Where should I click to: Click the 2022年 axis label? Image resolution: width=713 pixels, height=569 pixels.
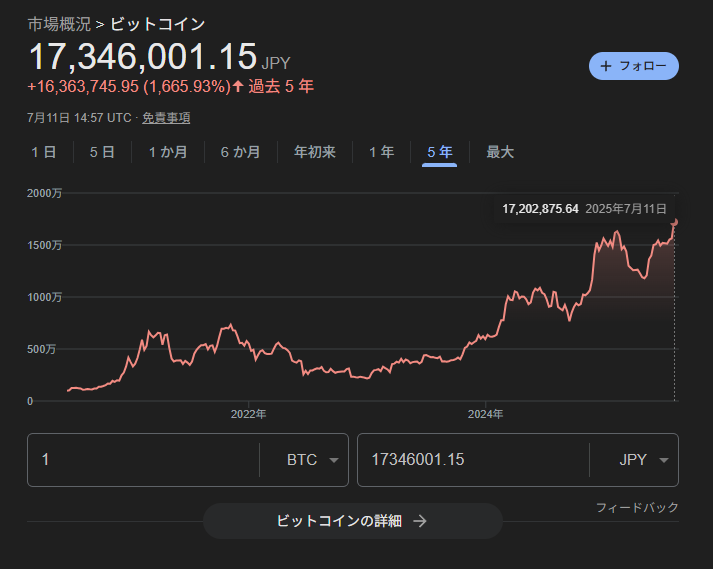248,414
